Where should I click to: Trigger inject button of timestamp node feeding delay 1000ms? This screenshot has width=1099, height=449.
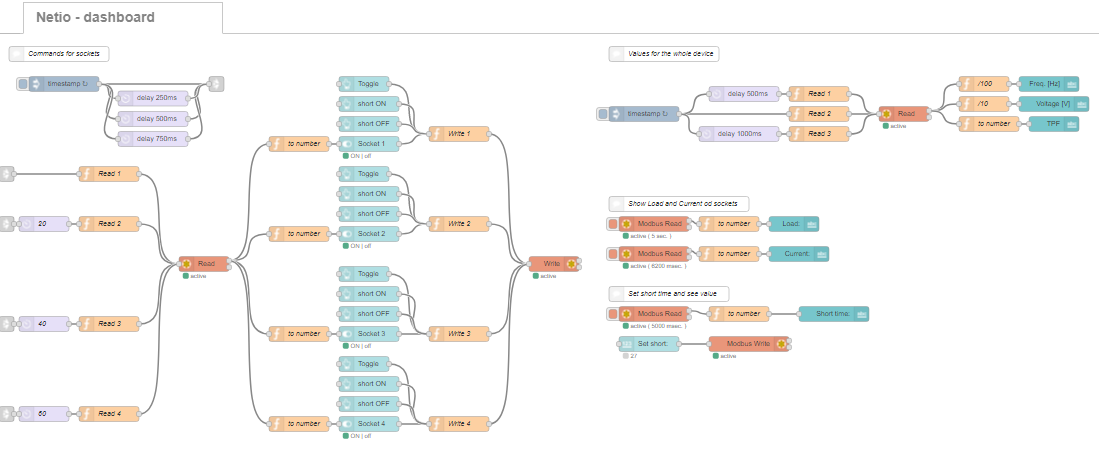[603, 113]
